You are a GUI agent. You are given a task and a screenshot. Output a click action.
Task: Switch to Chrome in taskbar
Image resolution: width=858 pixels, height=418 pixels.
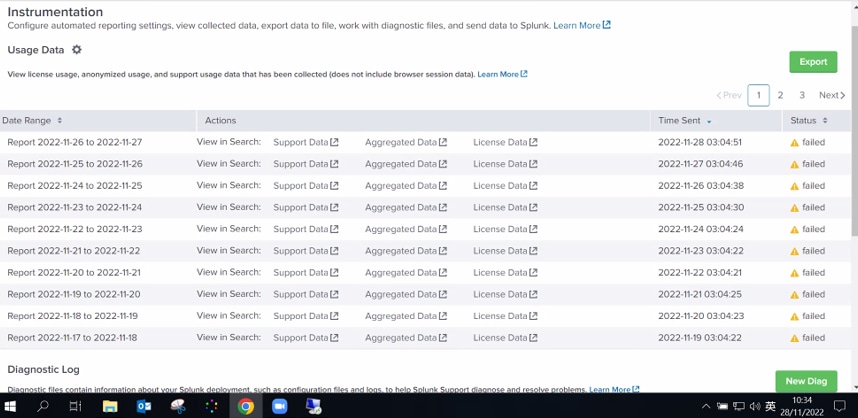246,406
